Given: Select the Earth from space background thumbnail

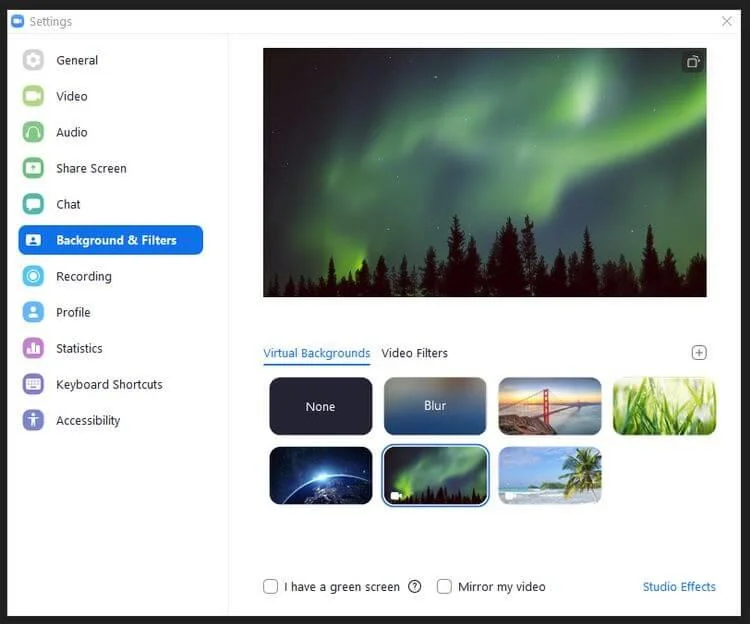Looking at the screenshot, I should 320,475.
